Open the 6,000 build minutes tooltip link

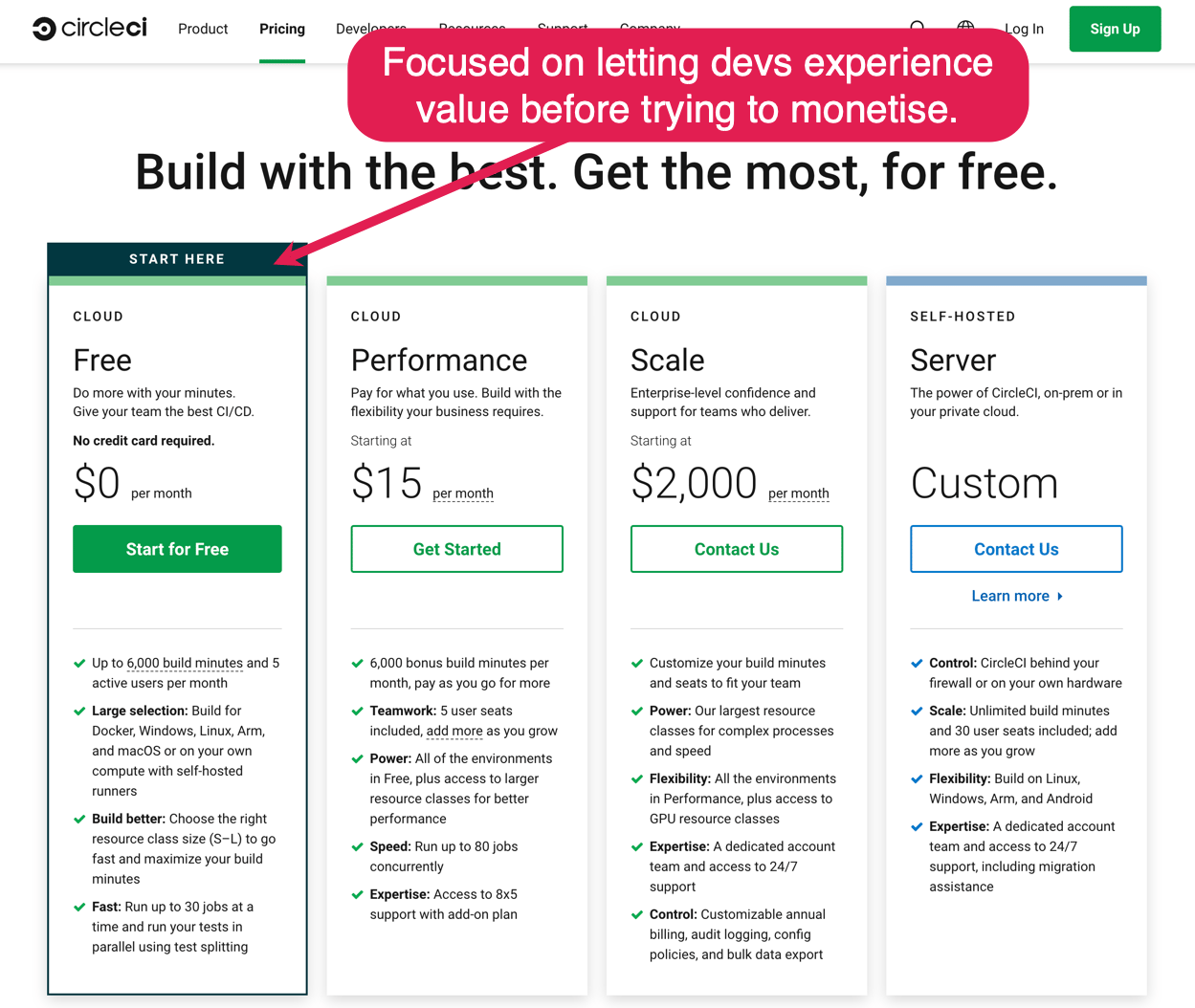[185, 663]
